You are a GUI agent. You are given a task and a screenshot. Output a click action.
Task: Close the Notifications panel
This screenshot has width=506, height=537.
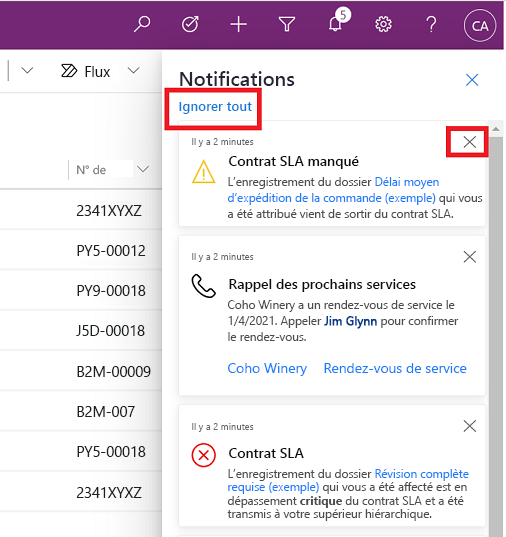(x=472, y=80)
